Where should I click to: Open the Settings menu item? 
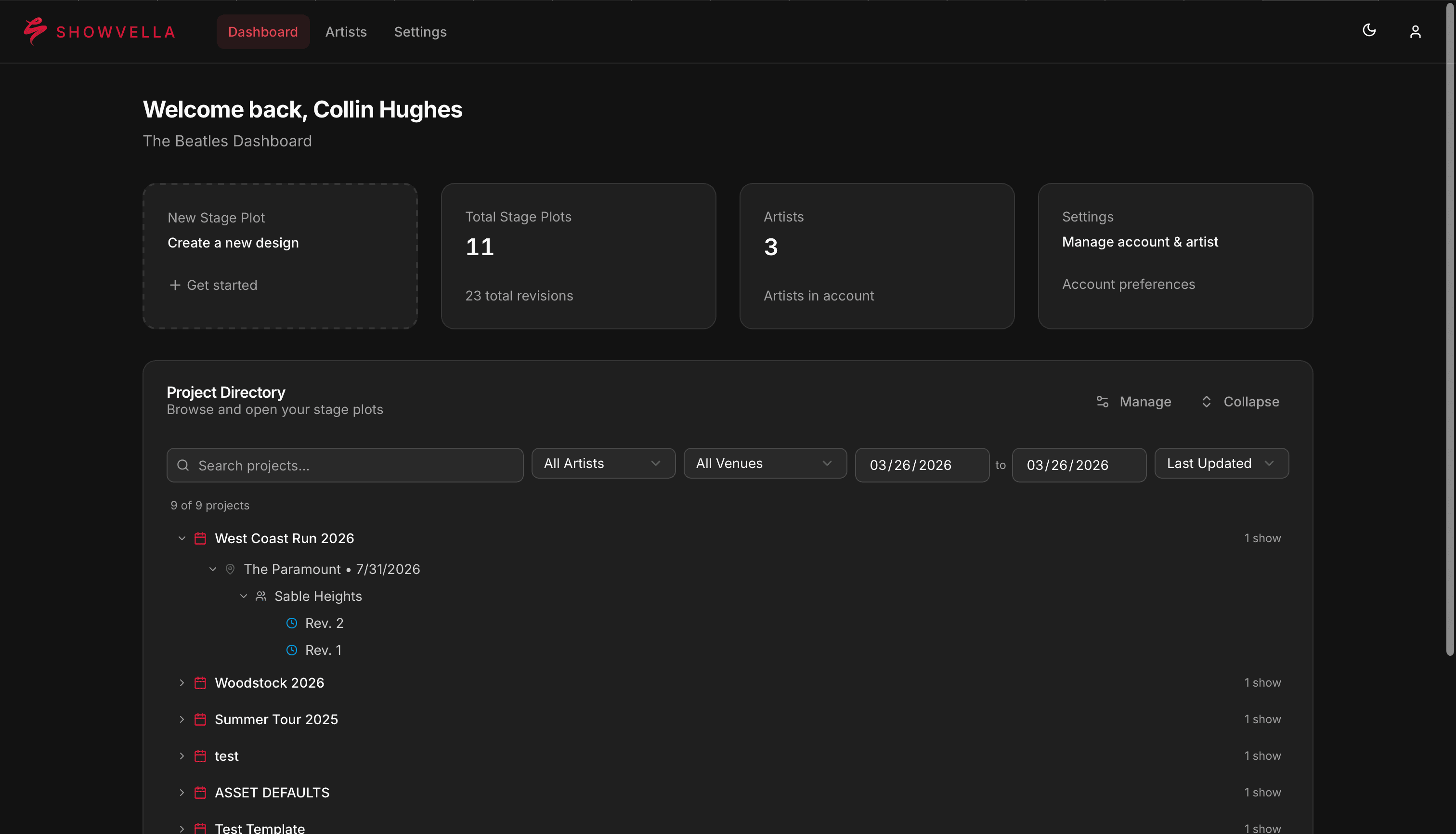(x=420, y=31)
